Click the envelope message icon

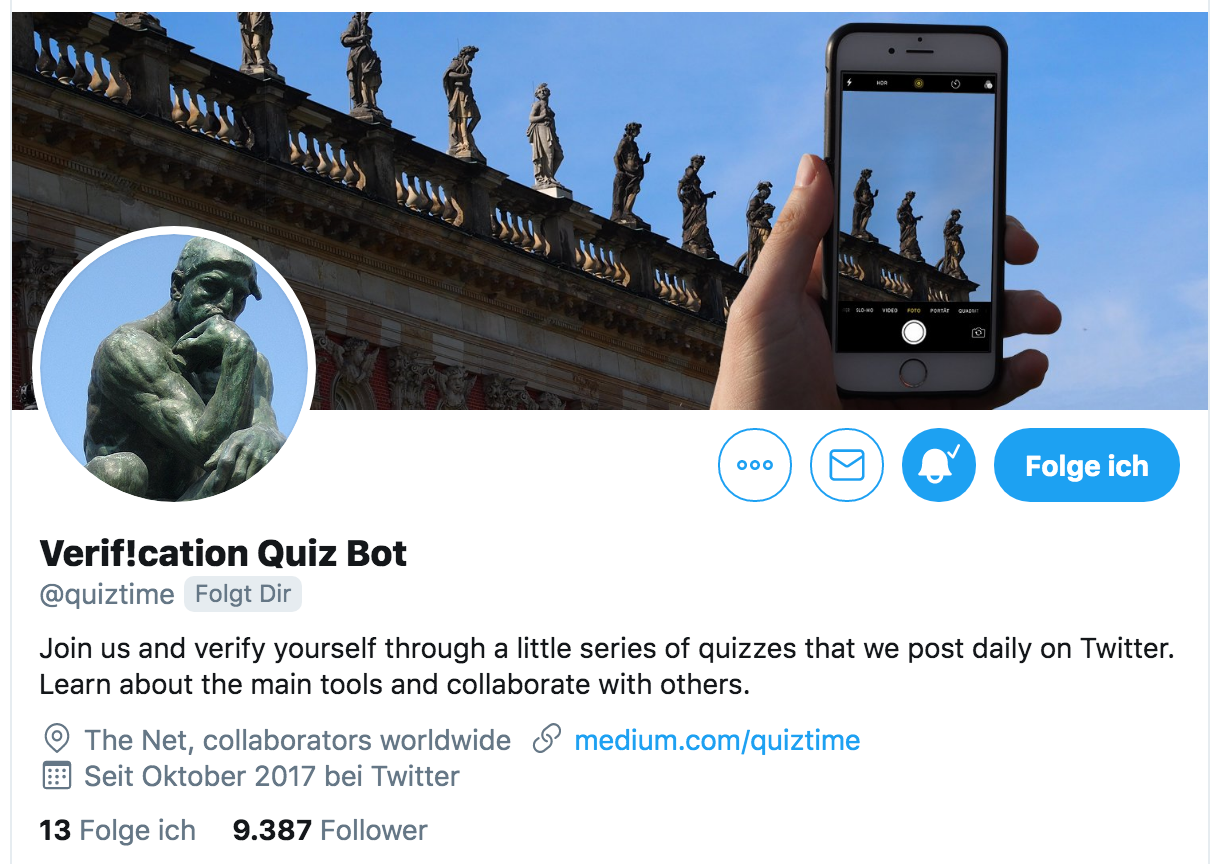point(847,465)
